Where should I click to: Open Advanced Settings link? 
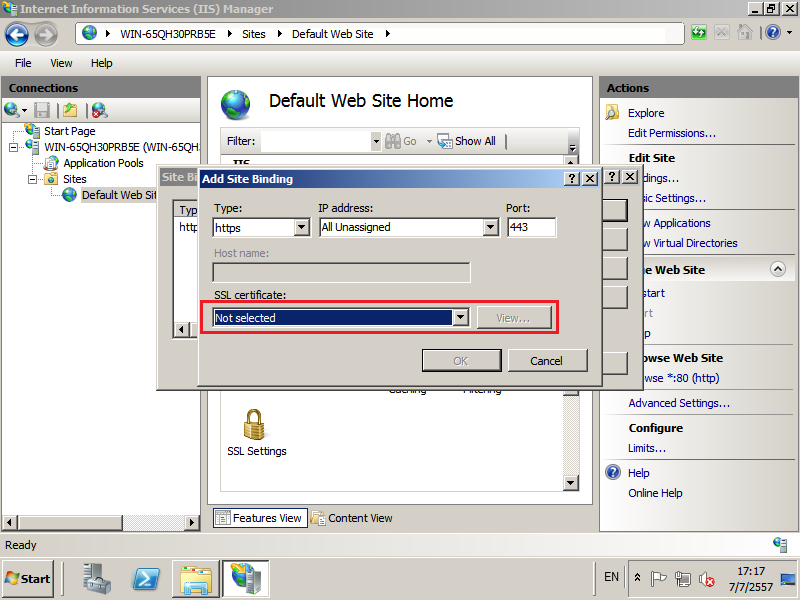[x=678, y=403]
